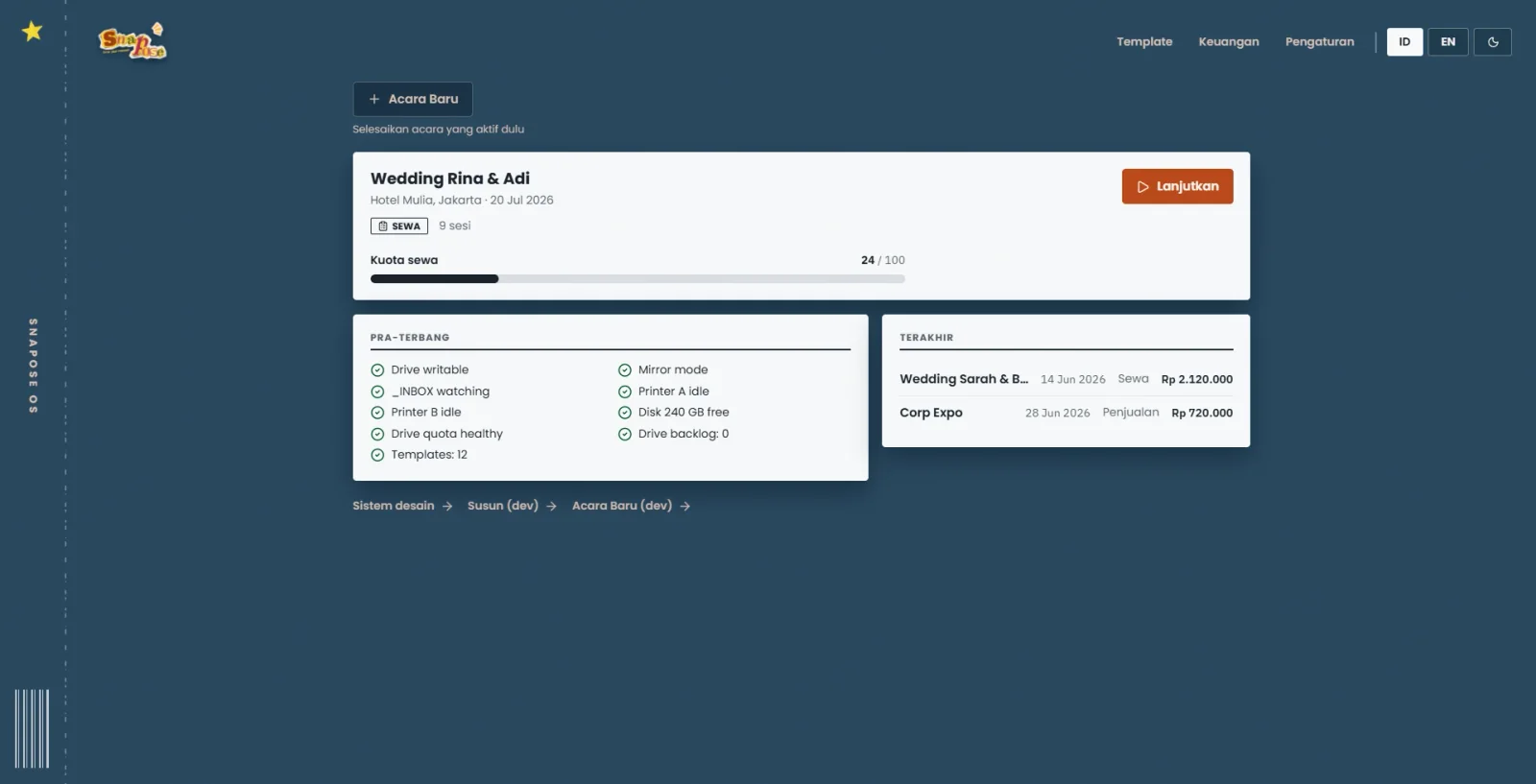Open the Susun (dev) link

512,506
